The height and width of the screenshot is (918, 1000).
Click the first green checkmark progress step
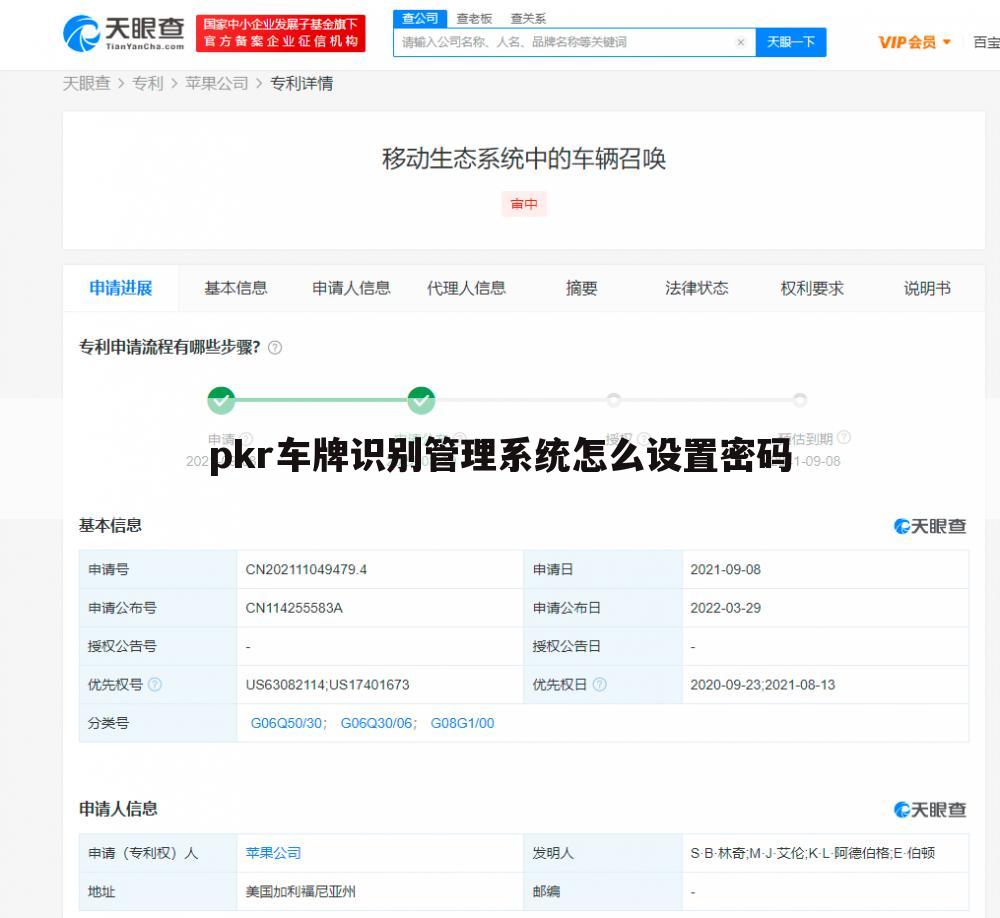tap(221, 400)
